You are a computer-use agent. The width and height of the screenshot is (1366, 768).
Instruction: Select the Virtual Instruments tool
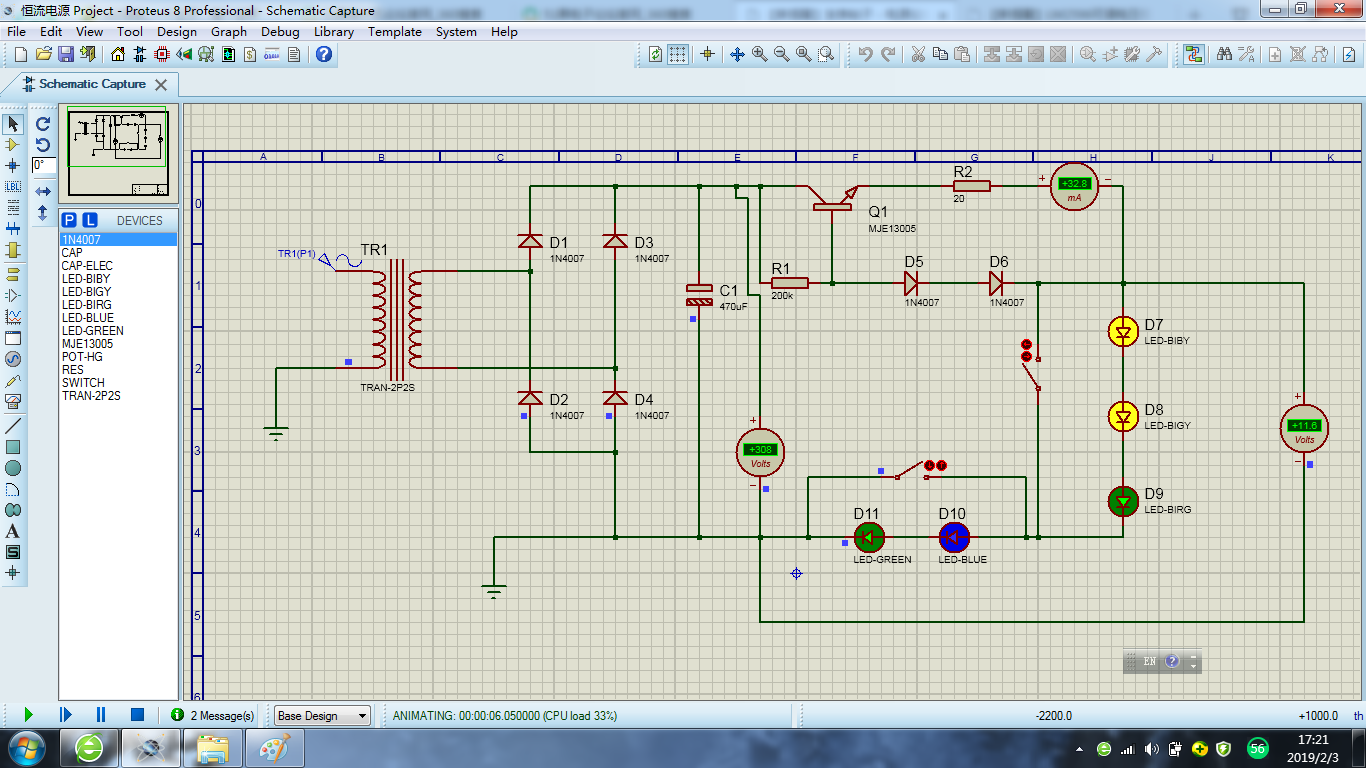pyautogui.click(x=13, y=402)
